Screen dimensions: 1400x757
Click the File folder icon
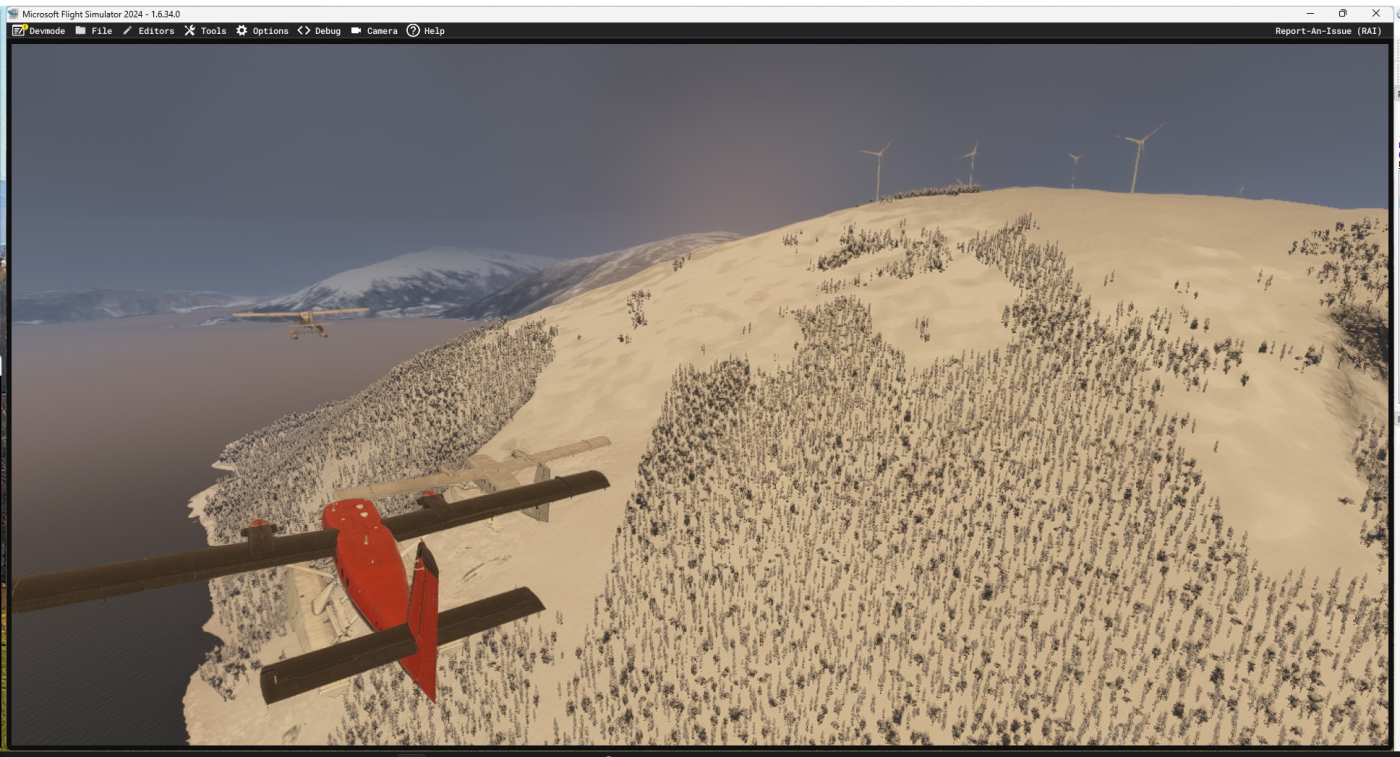coord(81,31)
